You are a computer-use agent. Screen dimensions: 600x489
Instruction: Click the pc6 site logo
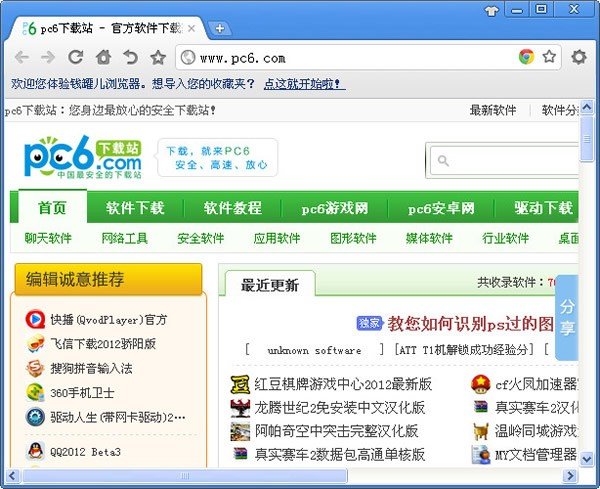(x=82, y=157)
